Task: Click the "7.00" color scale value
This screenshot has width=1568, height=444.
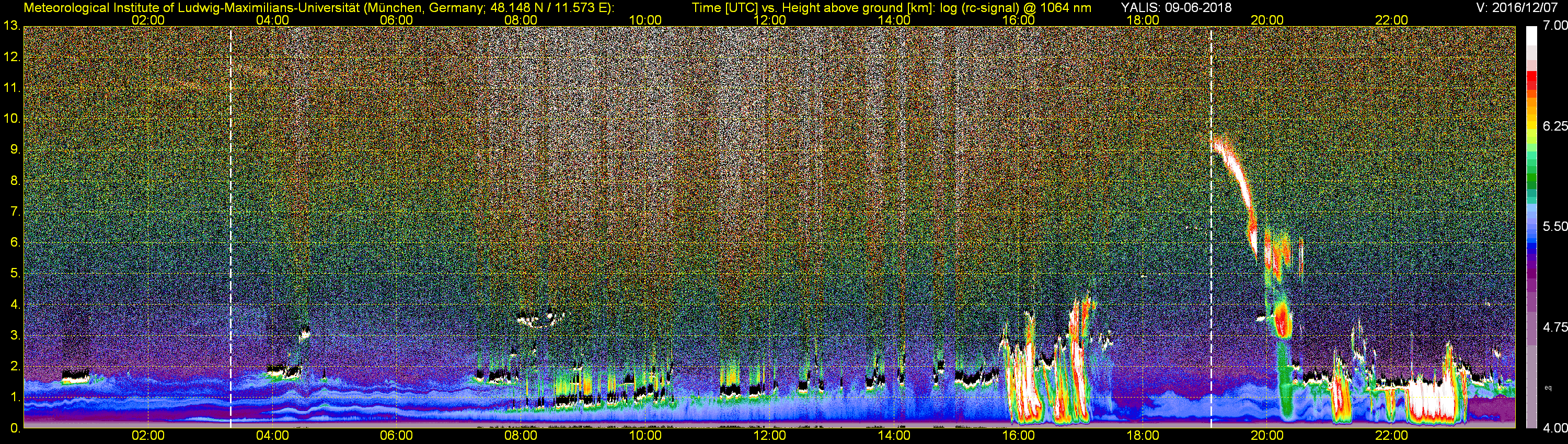Action: (x=1554, y=26)
